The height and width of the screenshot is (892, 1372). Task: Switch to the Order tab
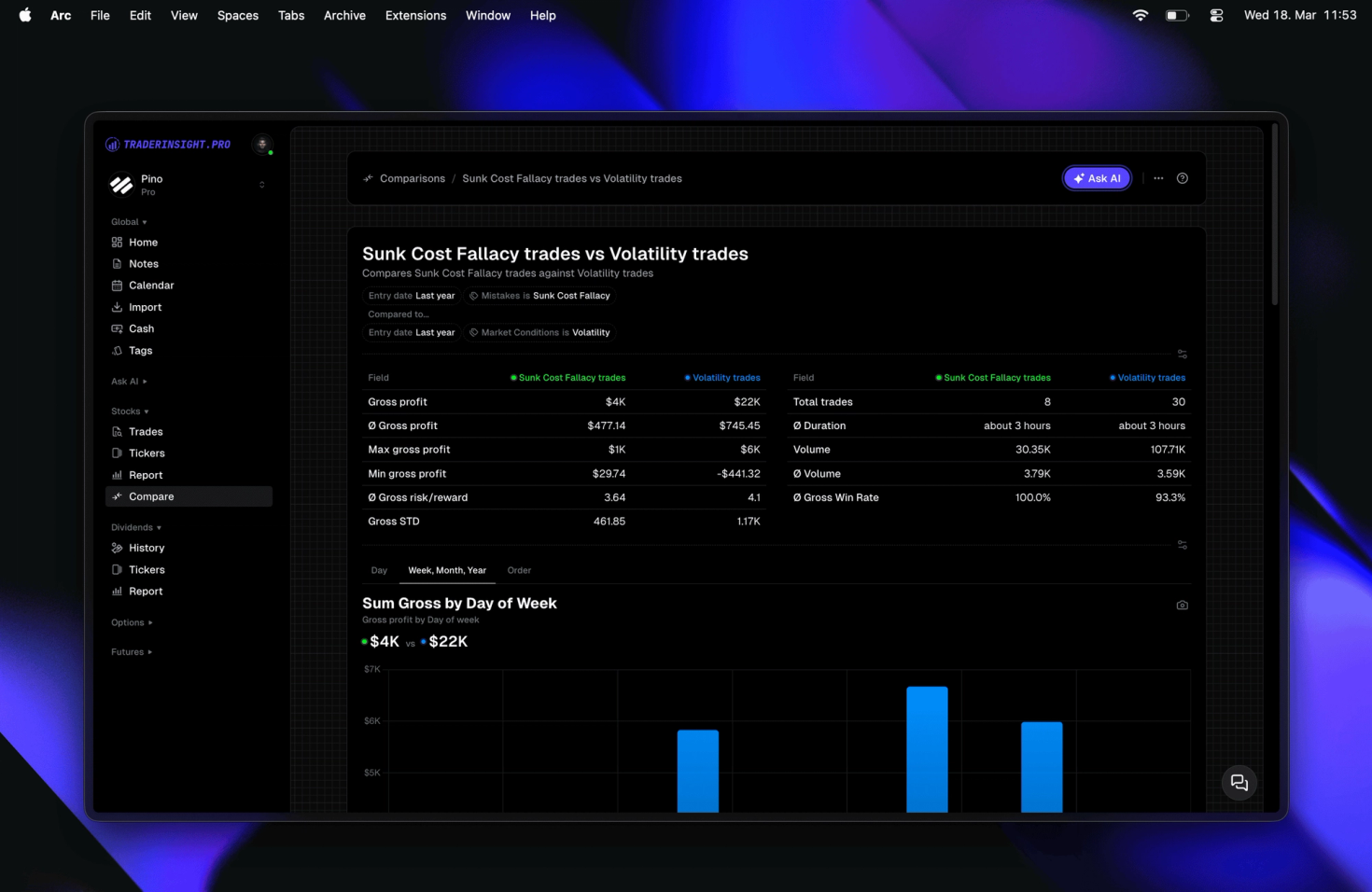(519, 570)
